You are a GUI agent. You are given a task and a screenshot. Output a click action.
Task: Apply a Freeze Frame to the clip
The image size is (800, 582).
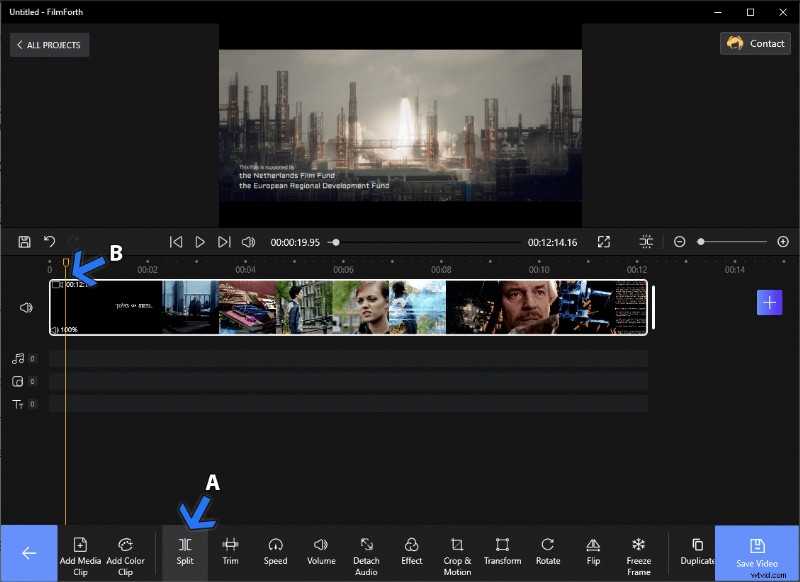click(x=639, y=551)
